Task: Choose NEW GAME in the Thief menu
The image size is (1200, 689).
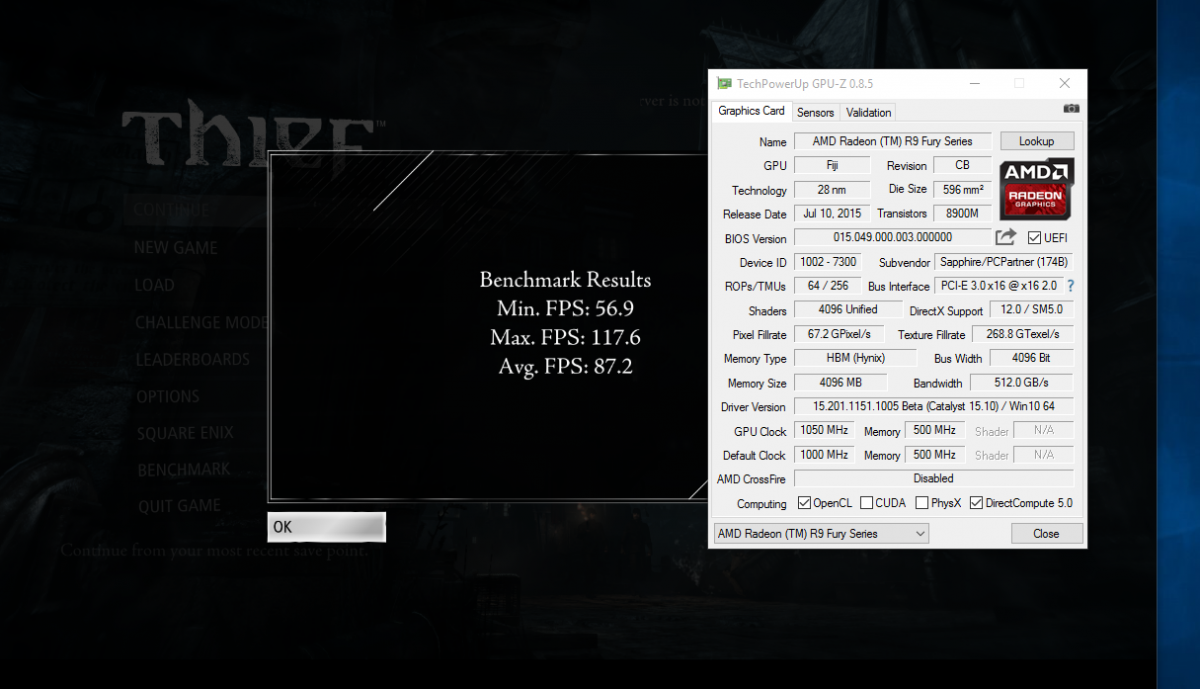Action: click(176, 248)
